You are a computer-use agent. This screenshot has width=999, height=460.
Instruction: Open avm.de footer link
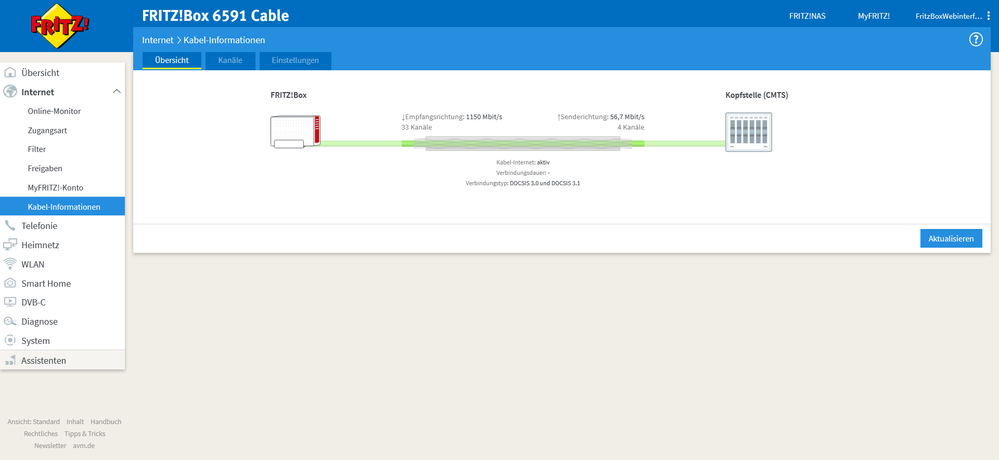click(x=83, y=446)
